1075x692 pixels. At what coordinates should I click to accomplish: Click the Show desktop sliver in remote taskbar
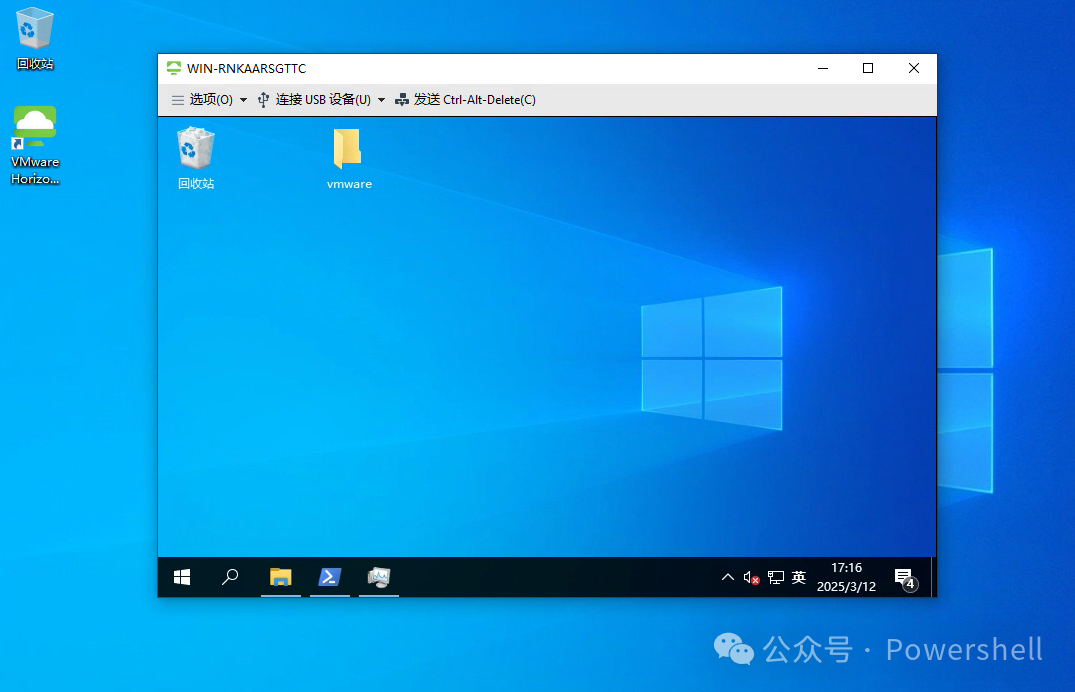[933, 577]
